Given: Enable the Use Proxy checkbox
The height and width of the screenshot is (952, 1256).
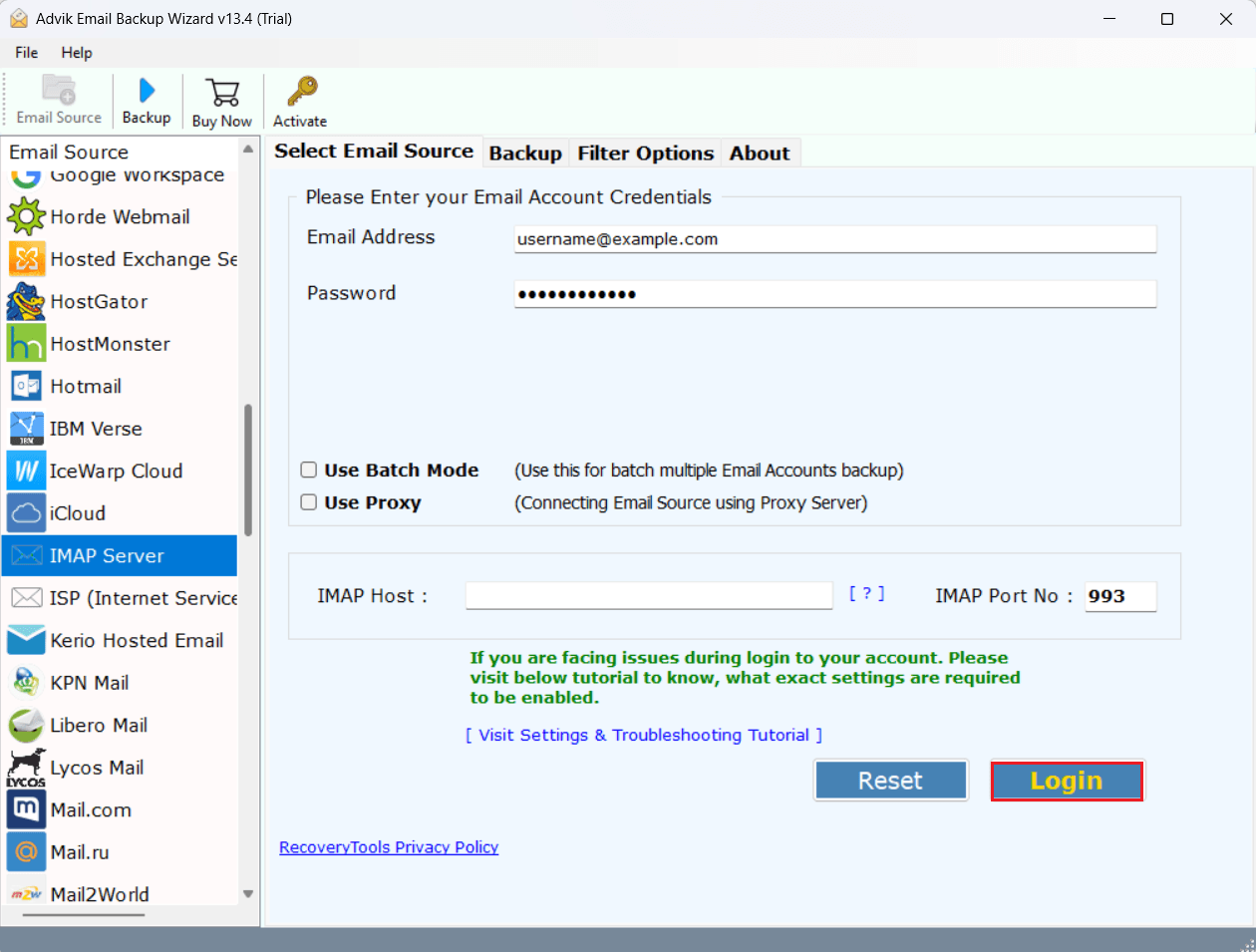Looking at the screenshot, I should (x=309, y=502).
